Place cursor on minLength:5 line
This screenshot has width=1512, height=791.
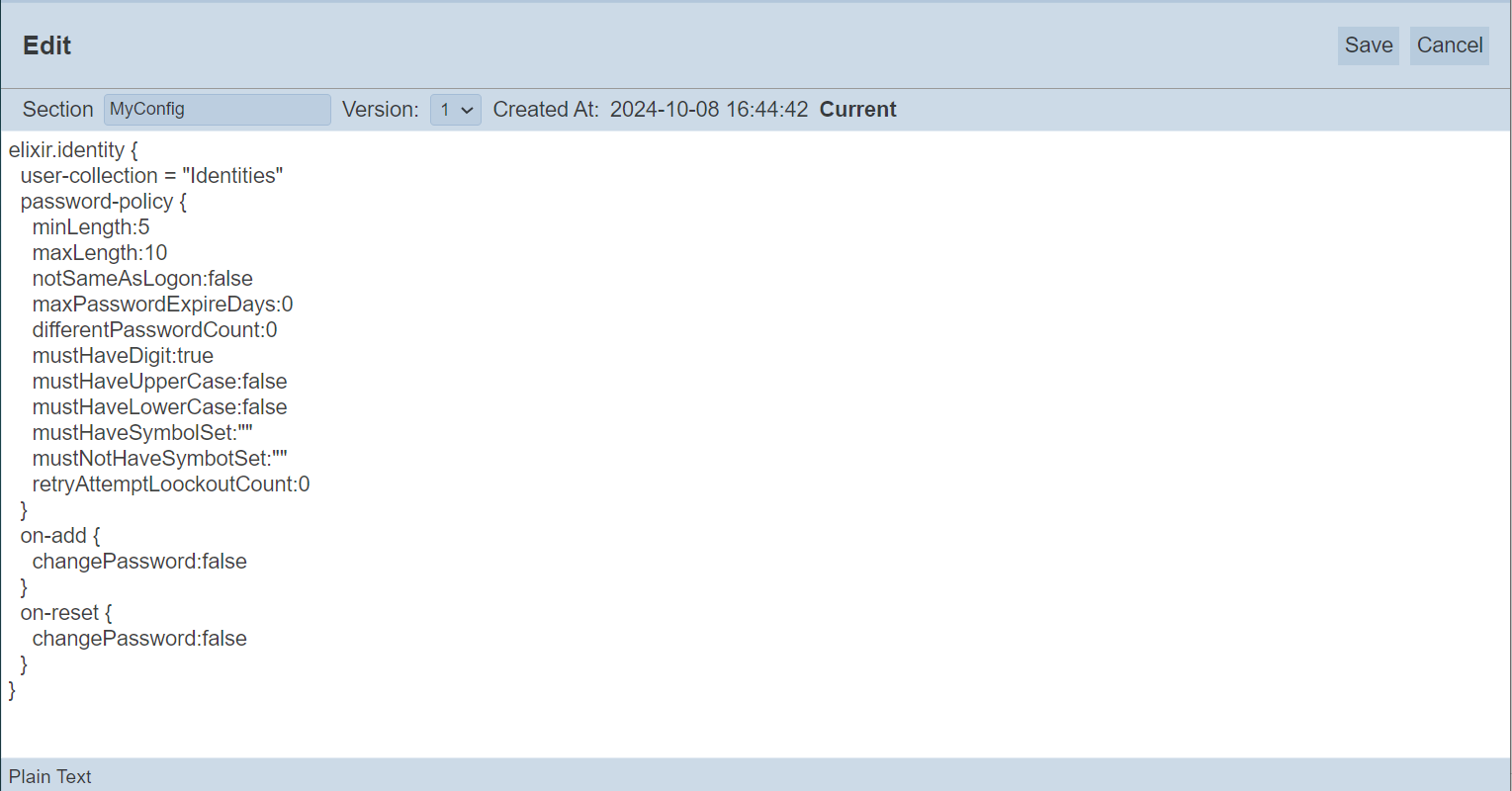pyautogui.click(x=91, y=227)
